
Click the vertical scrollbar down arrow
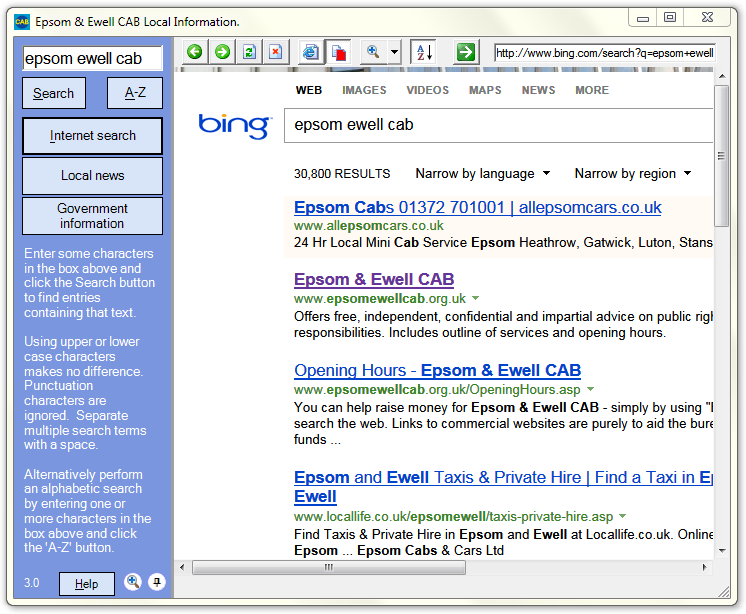click(x=722, y=551)
